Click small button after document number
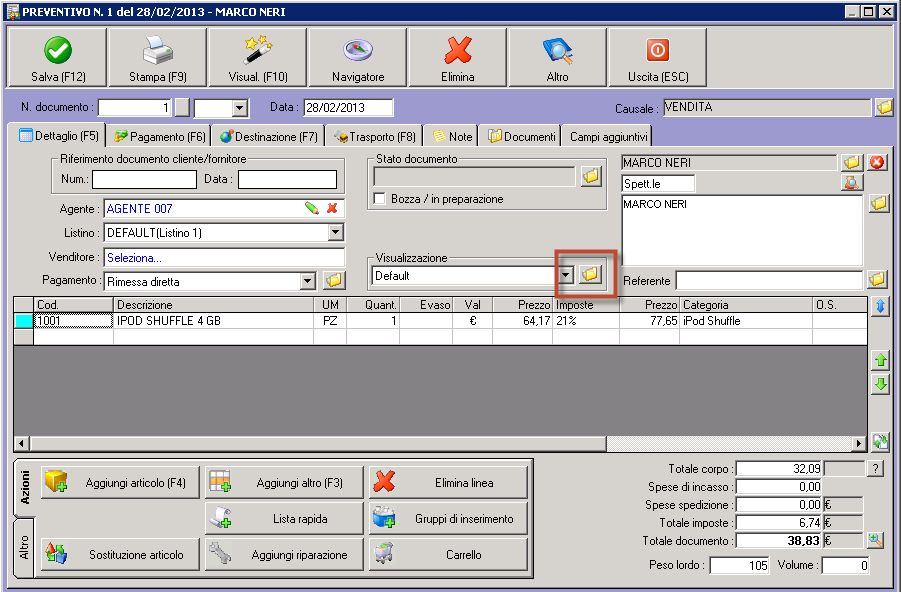The height and width of the screenshot is (592, 901). click(x=182, y=107)
